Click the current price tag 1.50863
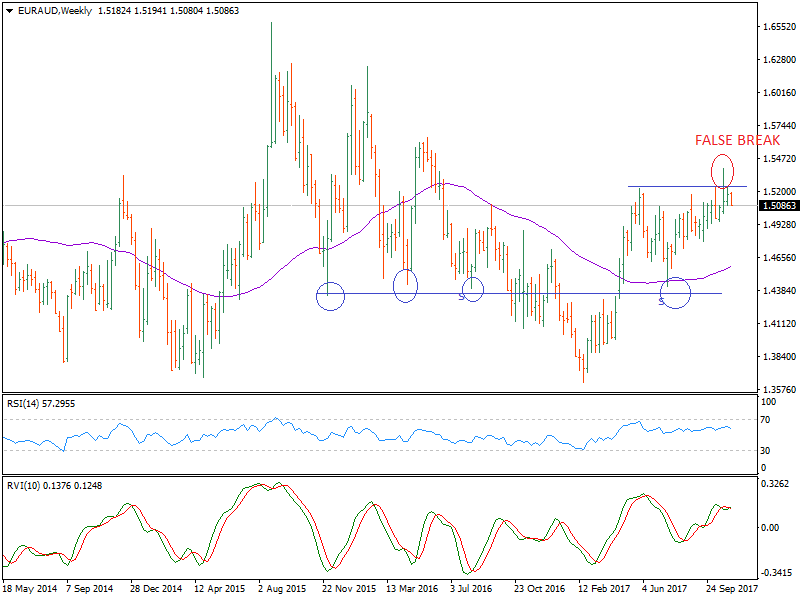 tap(778, 206)
